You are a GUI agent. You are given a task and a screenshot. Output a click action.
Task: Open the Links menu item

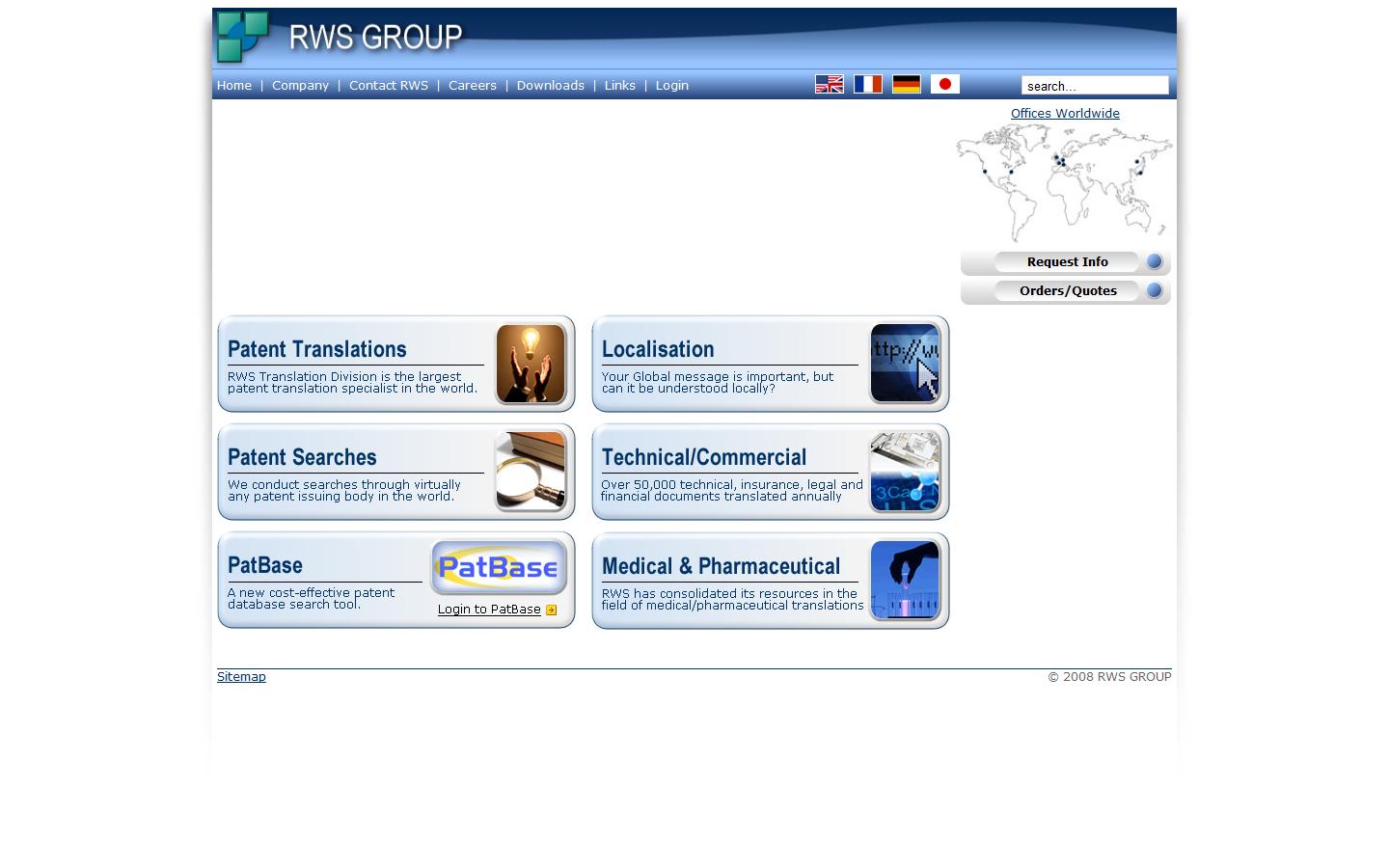(x=620, y=85)
